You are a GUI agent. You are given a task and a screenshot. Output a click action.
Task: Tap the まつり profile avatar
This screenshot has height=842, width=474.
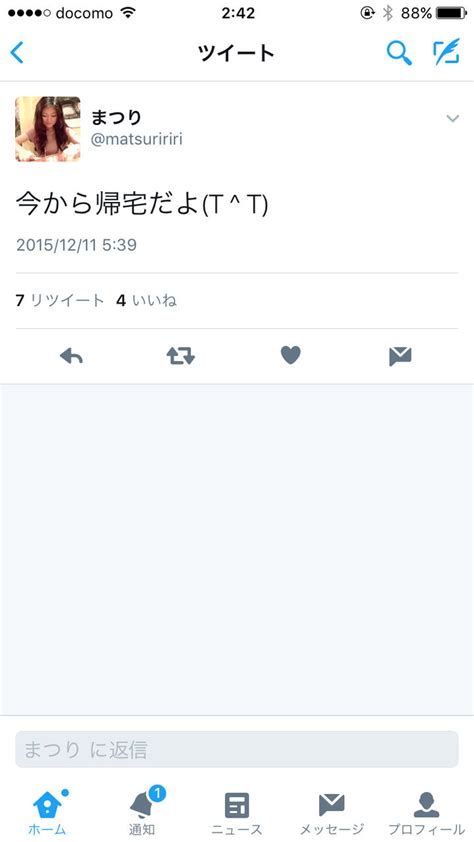pyautogui.click(x=48, y=129)
